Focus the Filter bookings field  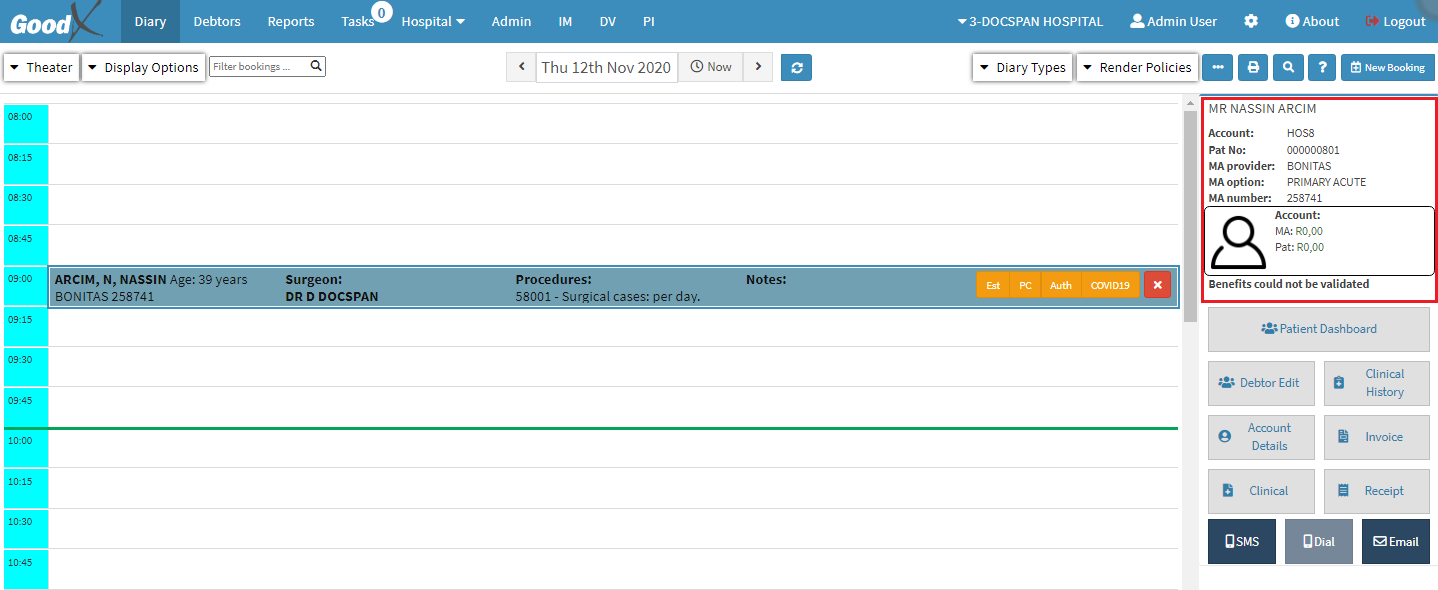258,66
